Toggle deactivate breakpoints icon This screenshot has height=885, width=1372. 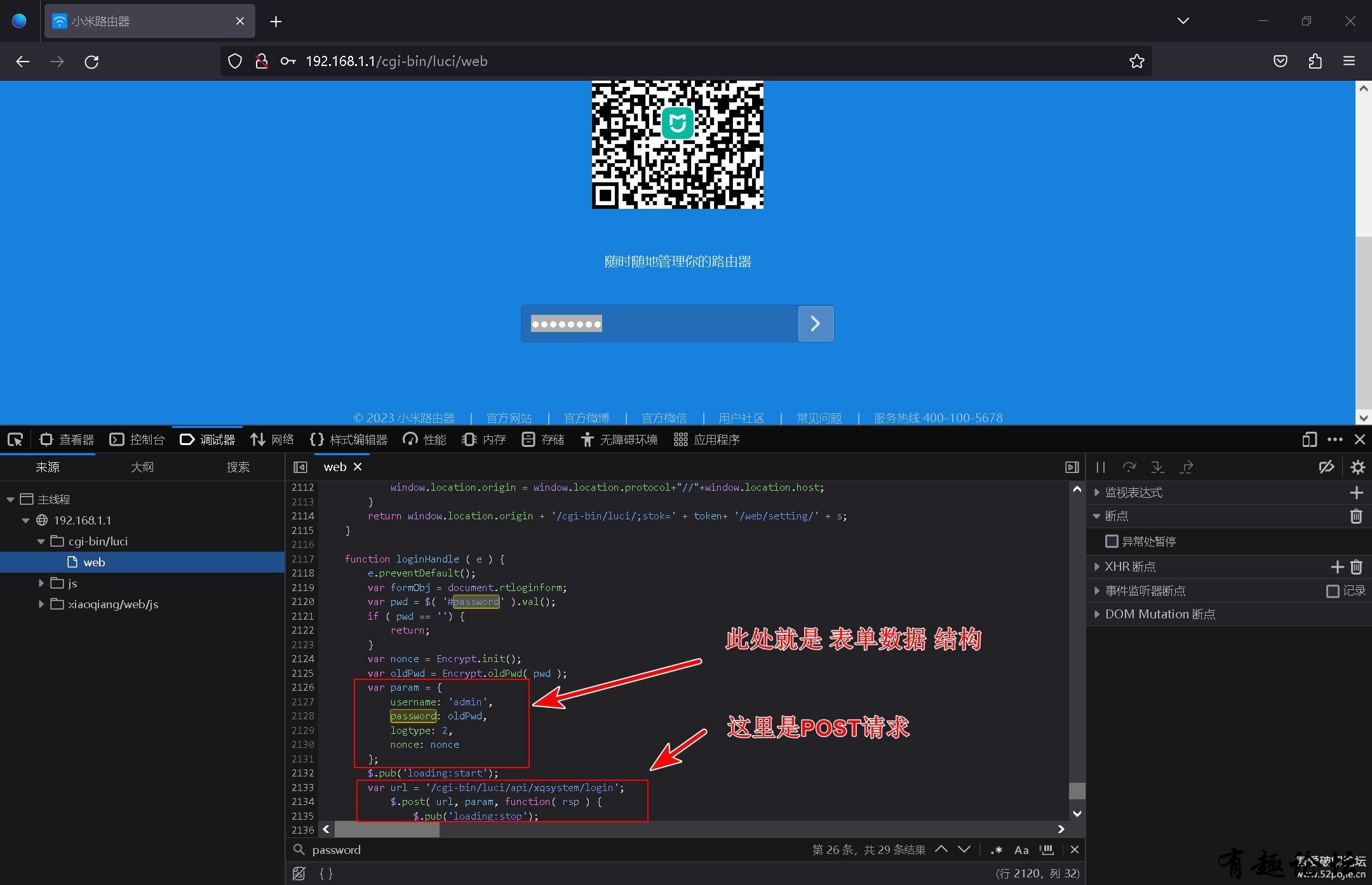[1326, 467]
